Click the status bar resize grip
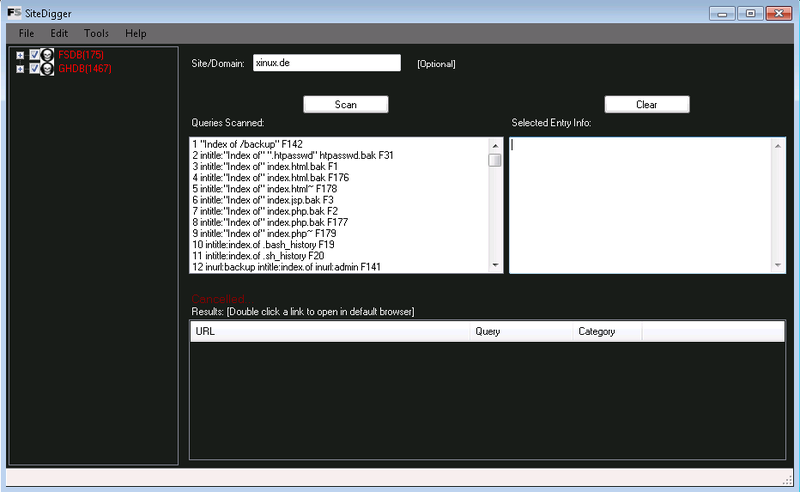 click(789, 481)
